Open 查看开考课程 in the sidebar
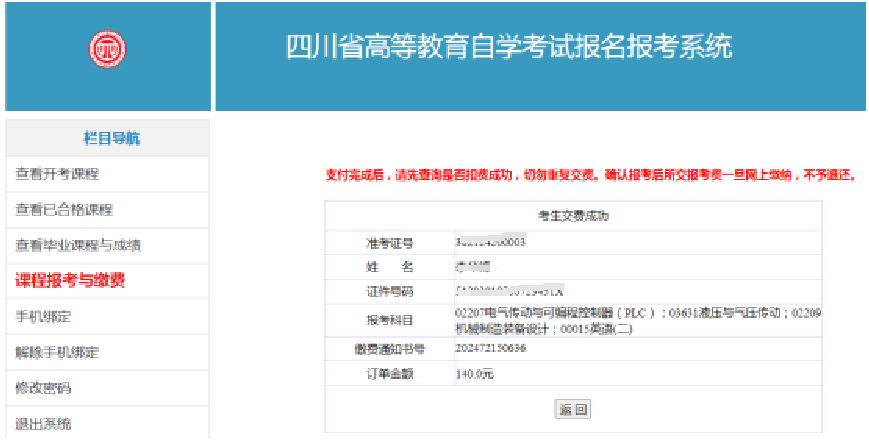 click(57, 174)
